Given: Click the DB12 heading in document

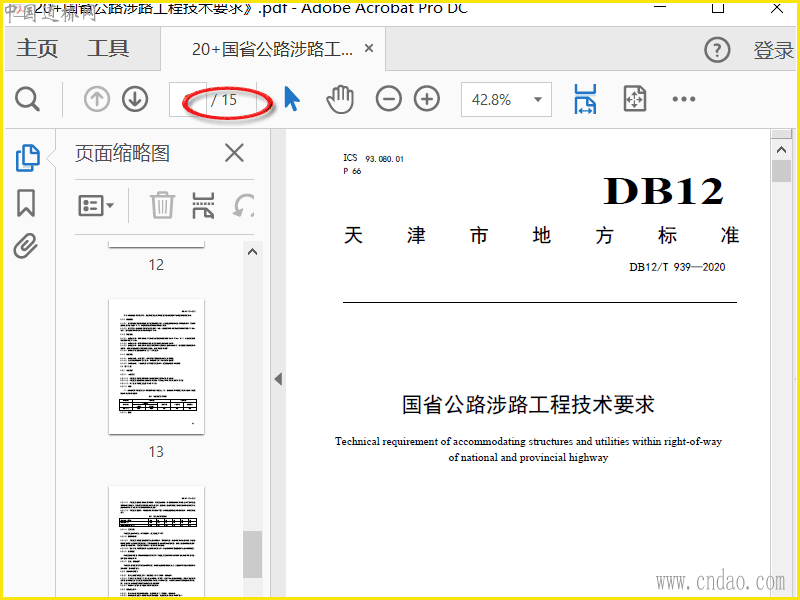Looking at the screenshot, I should (663, 191).
